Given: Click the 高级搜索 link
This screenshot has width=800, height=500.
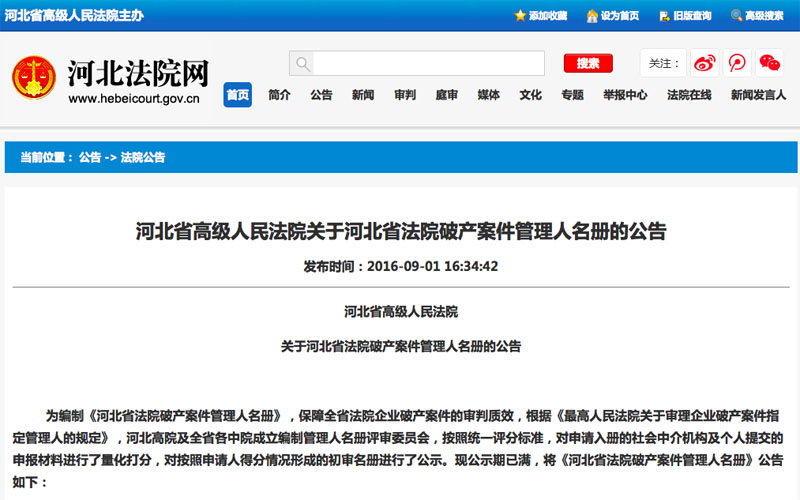Looking at the screenshot, I should point(764,16).
